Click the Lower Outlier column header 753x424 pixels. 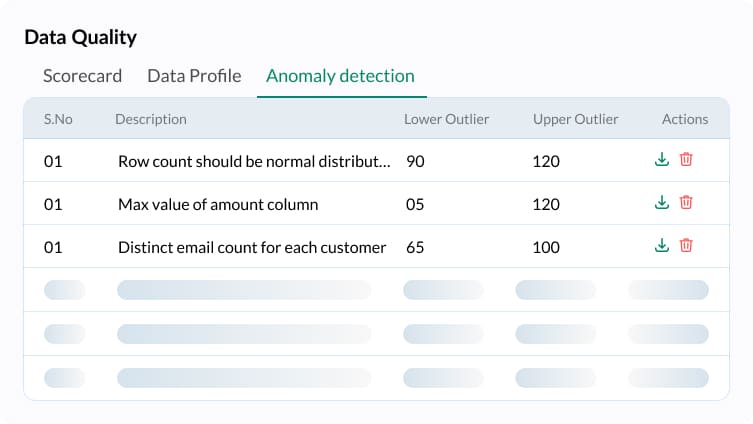point(446,119)
